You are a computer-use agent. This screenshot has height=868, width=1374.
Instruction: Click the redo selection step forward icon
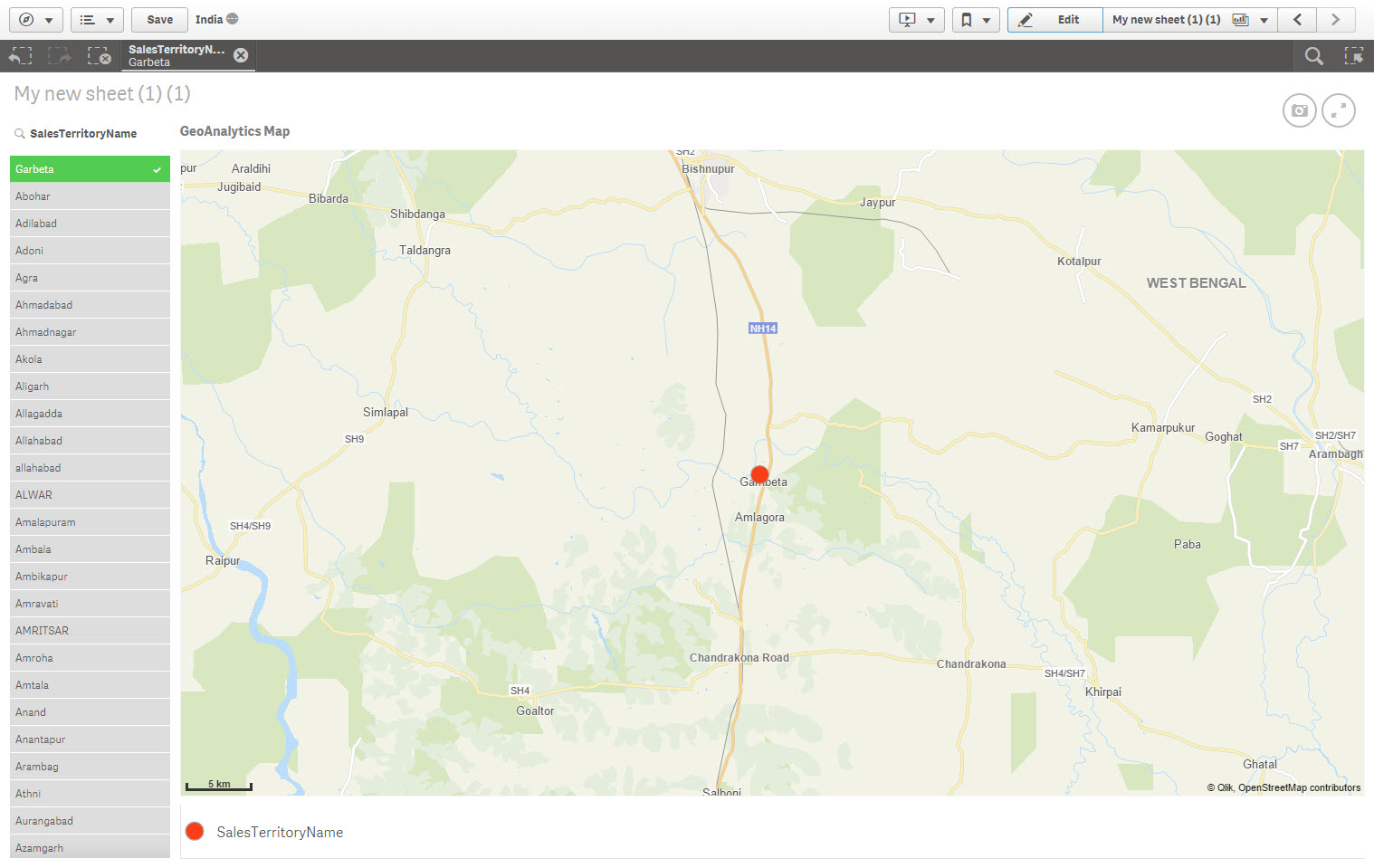pyautogui.click(x=60, y=55)
